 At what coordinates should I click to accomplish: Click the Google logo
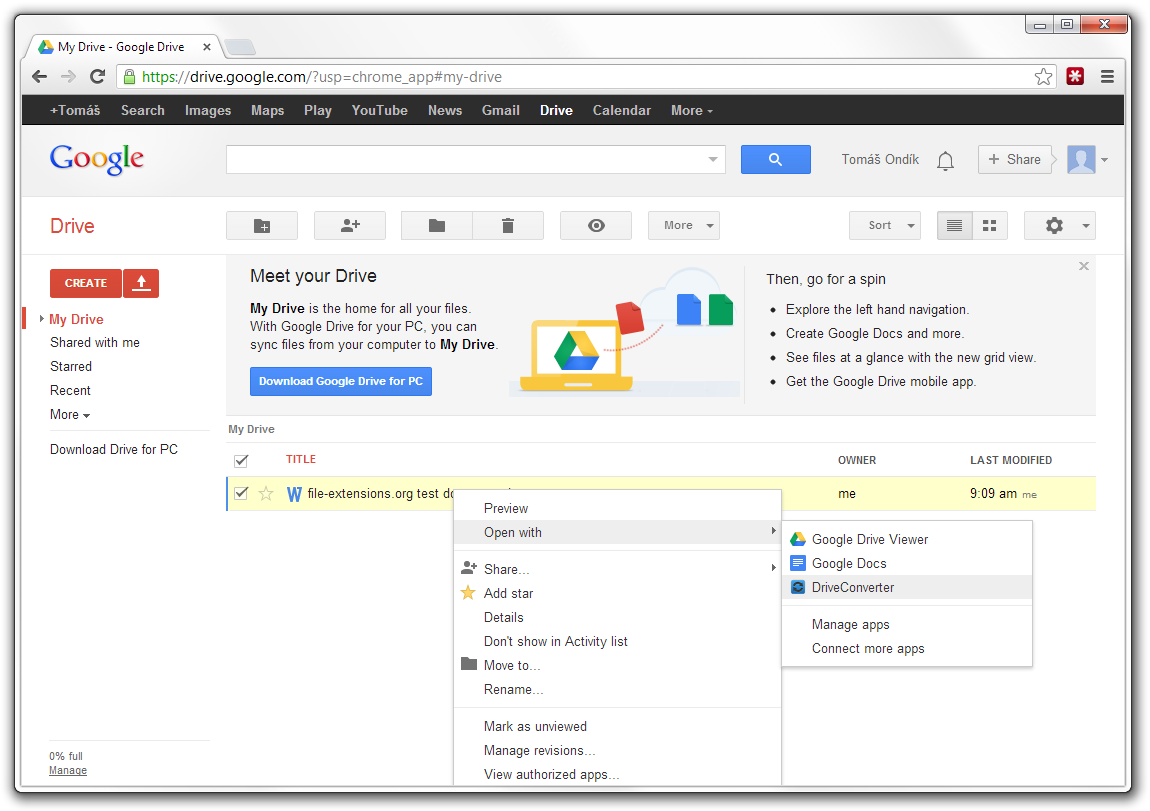[97, 159]
